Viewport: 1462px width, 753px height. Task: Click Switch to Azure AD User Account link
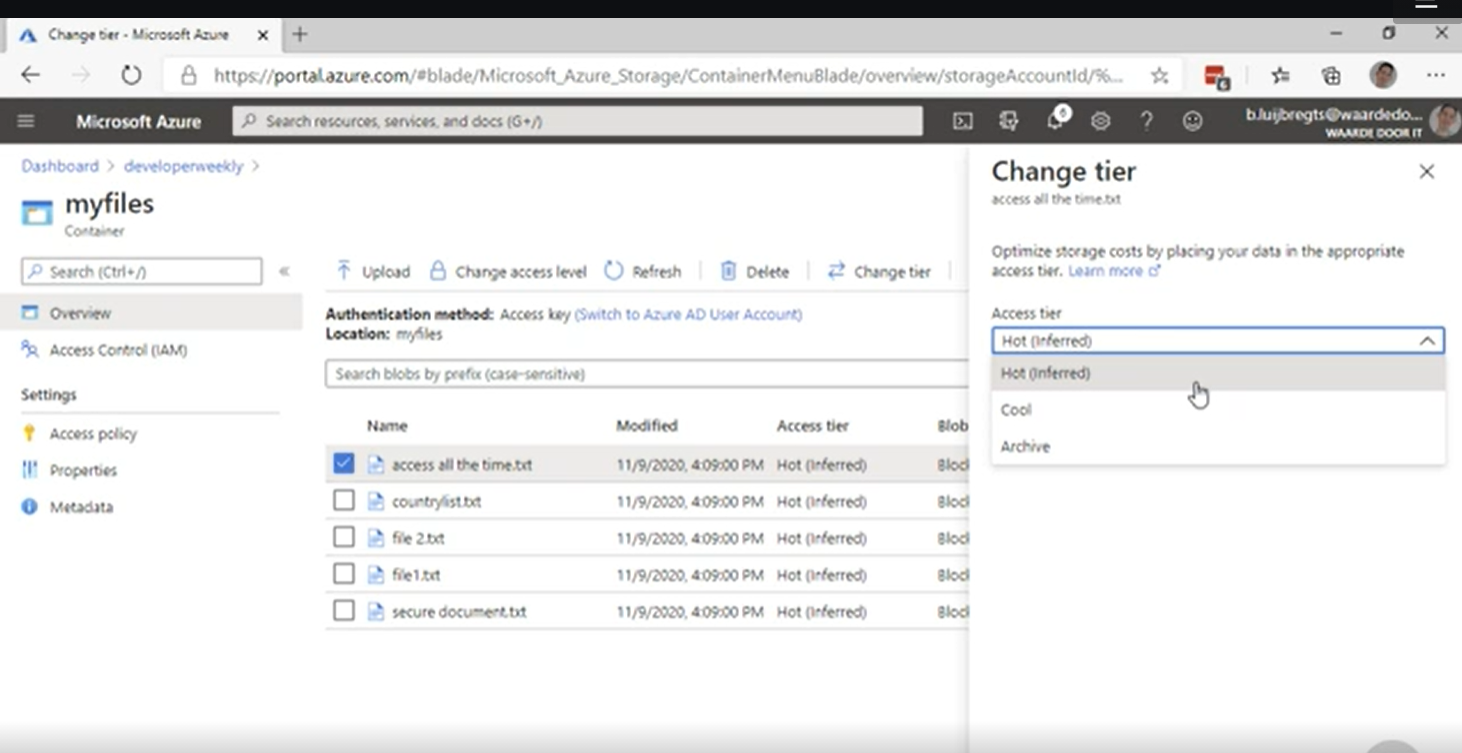tap(688, 314)
